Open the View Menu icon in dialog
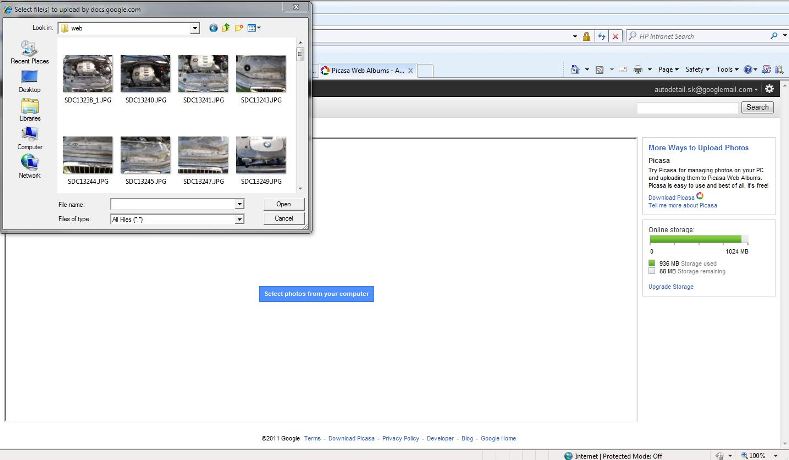This screenshot has height=460, width=789. click(252, 28)
